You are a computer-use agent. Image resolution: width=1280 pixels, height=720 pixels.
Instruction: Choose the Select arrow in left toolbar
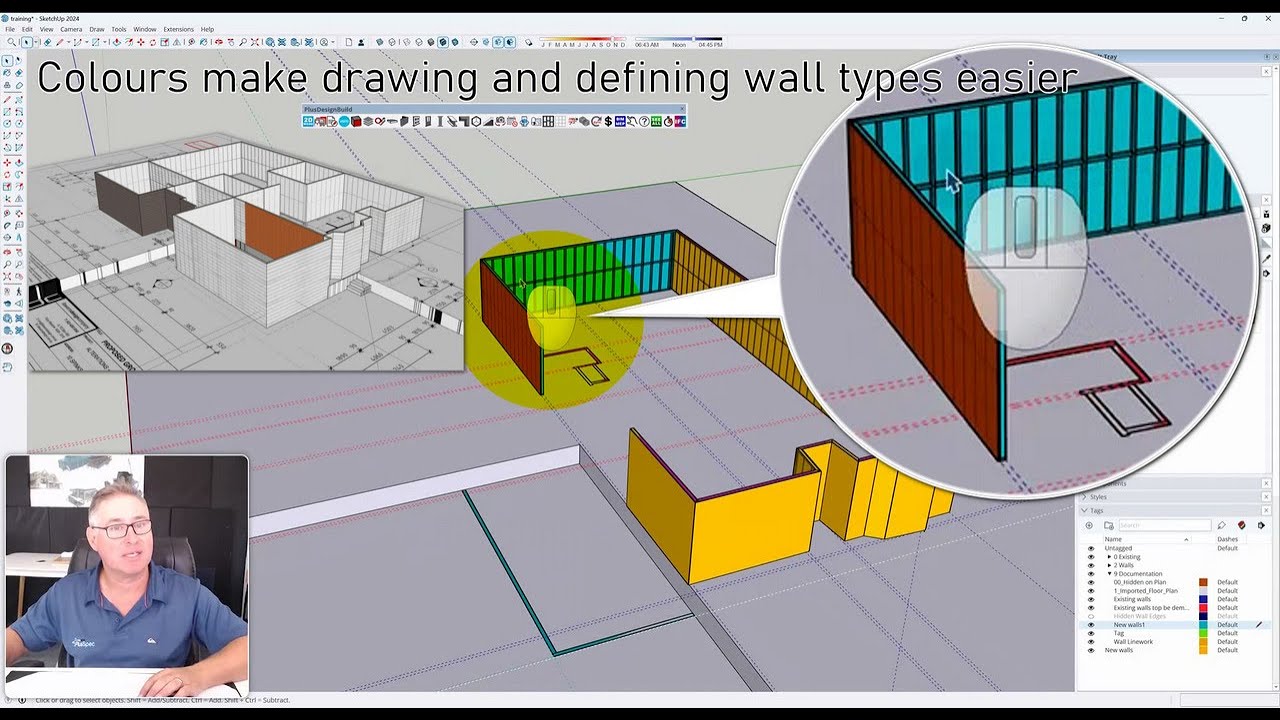click(x=7, y=61)
